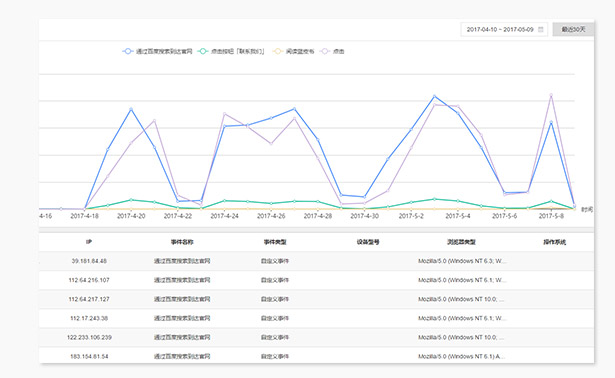Click event type in the 122.233.106.239 row
Image resolution: width=615 pixels, height=378 pixels.
(x=275, y=337)
